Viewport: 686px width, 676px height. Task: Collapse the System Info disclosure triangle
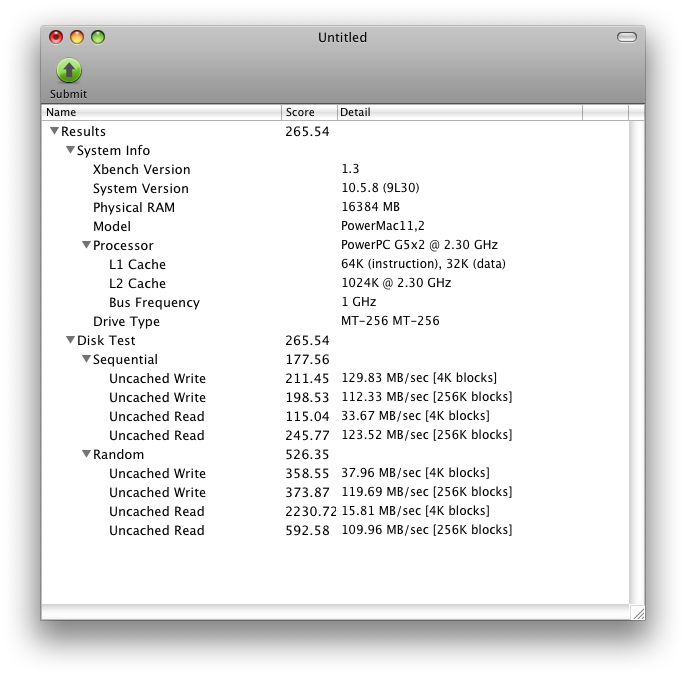pyautogui.click(x=70, y=150)
